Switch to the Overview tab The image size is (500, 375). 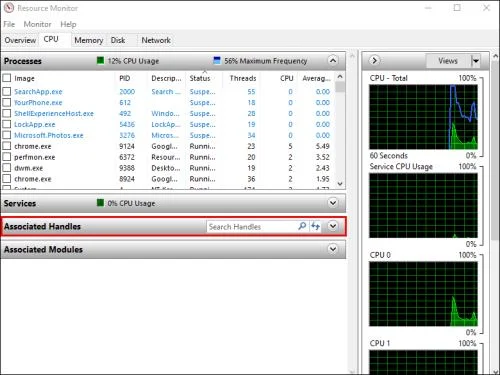20,40
